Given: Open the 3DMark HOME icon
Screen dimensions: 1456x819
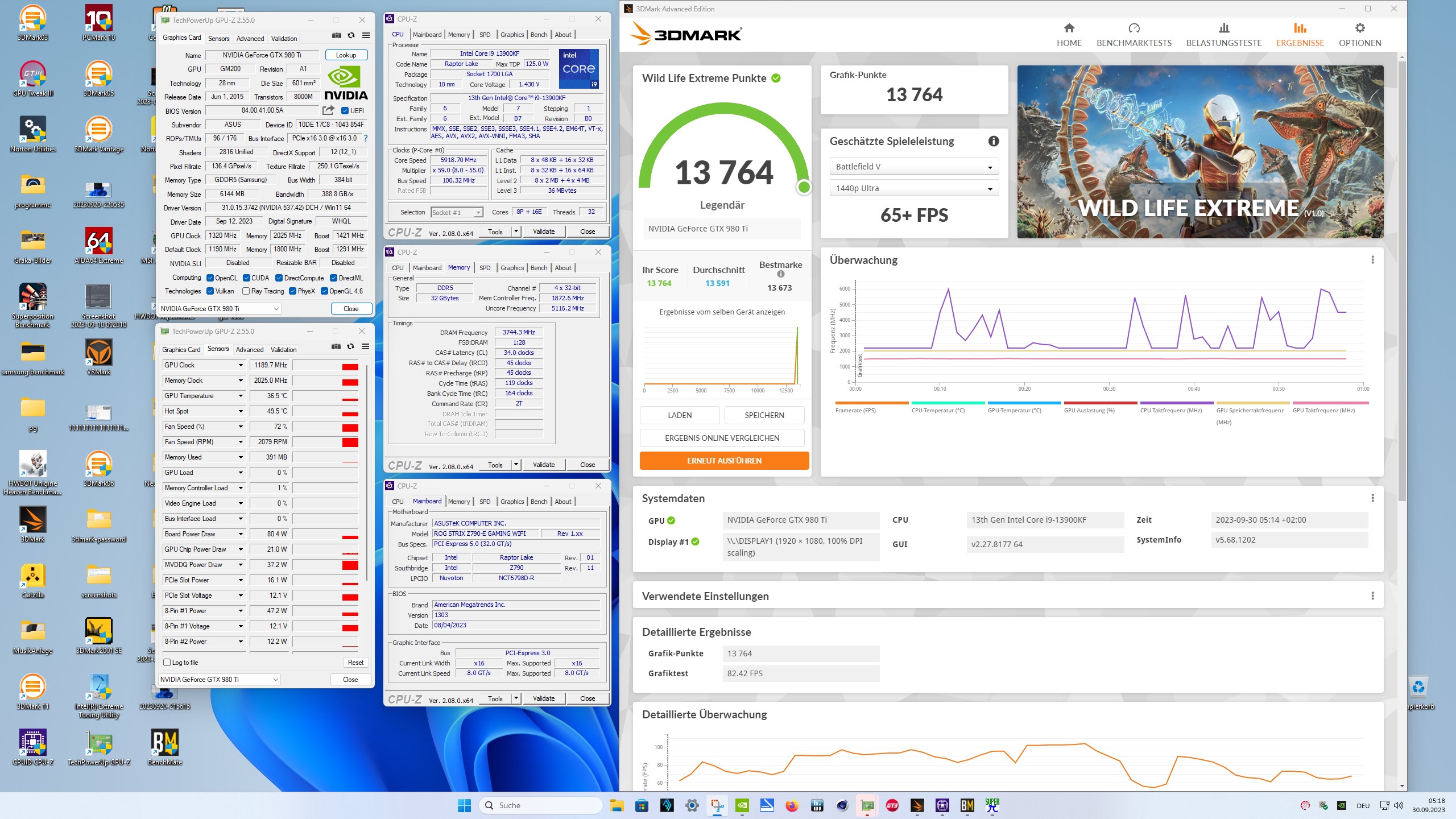Looking at the screenshot, I should (1069, 28).
